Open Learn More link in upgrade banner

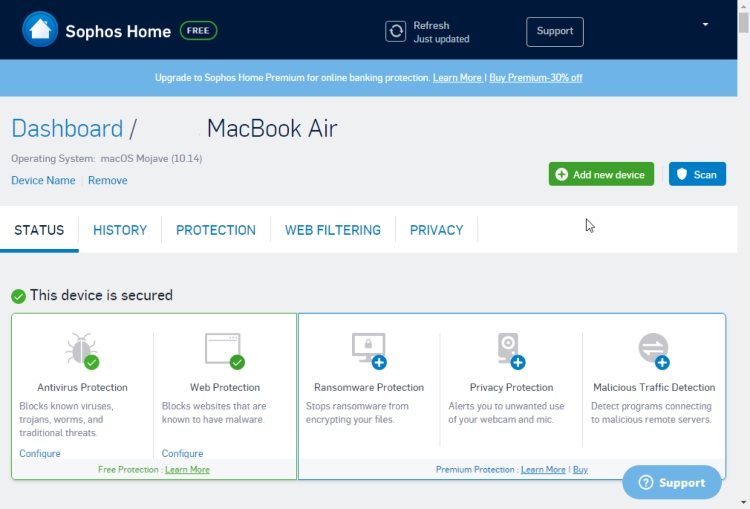pyautogui.click(x=457, y=77)
